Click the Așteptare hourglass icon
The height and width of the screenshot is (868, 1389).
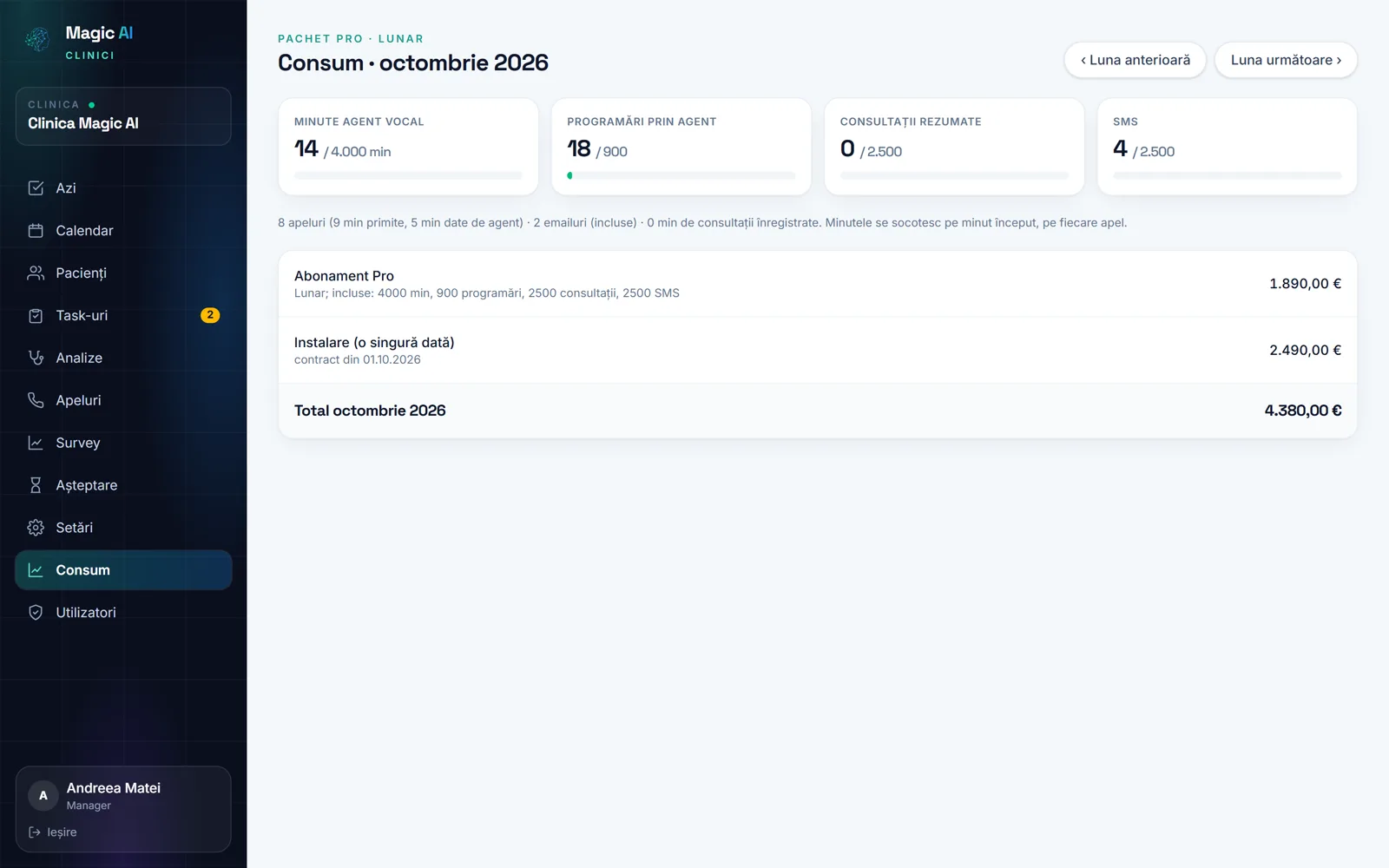click(36, 485)
